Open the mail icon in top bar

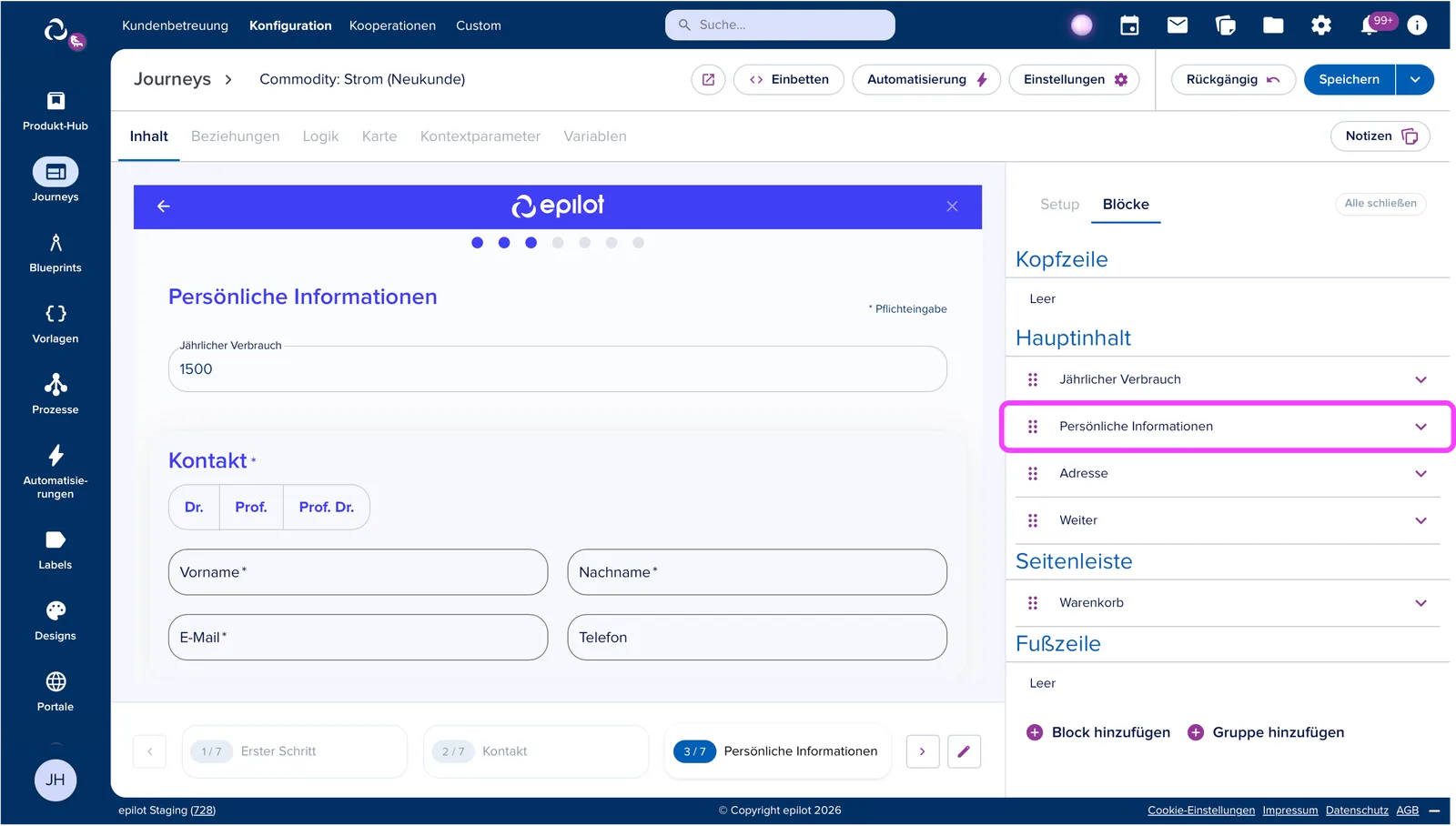pyautogui.click(x=1178, y=25)
